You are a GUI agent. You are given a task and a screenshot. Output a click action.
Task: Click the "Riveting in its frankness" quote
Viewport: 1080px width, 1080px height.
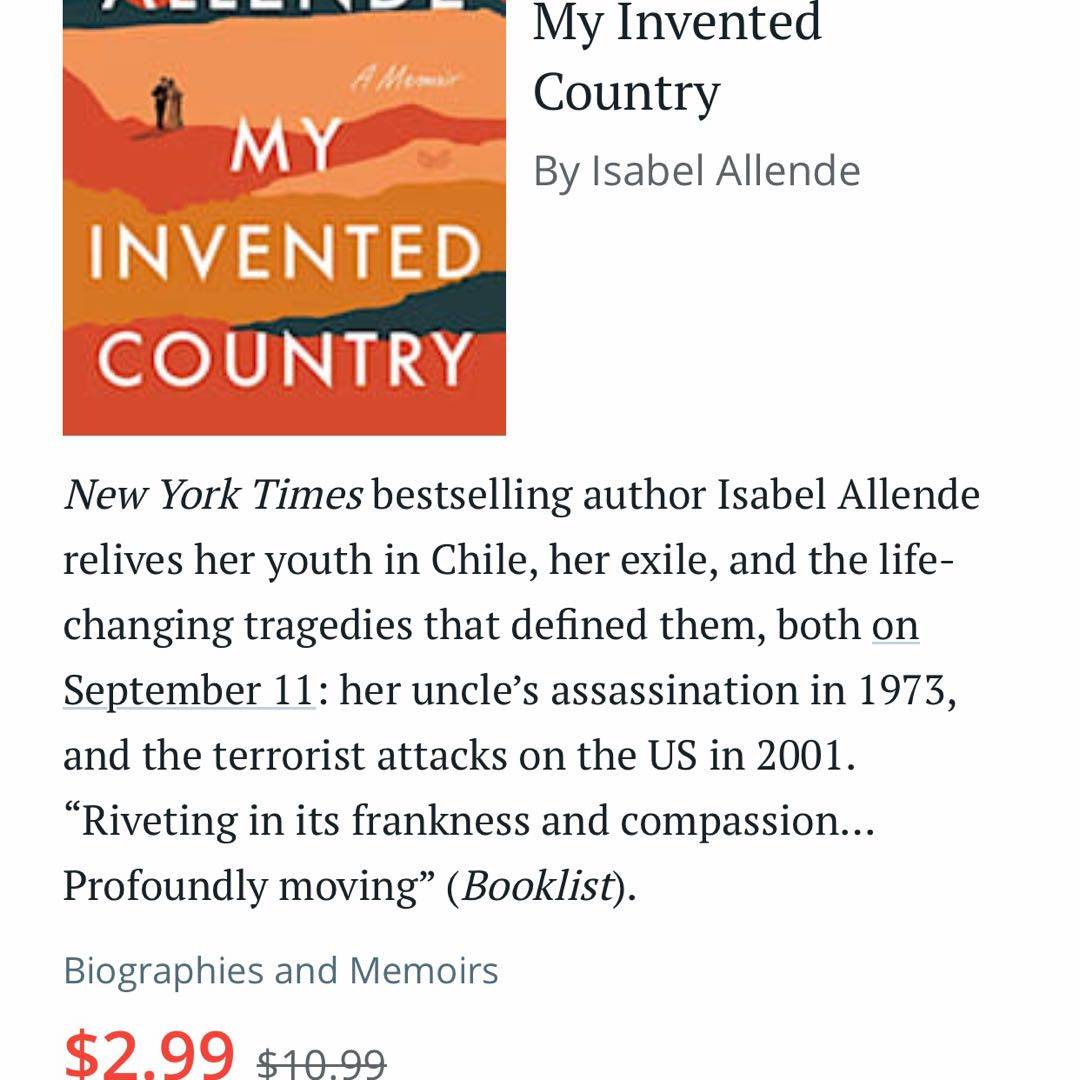coord(300,821)
